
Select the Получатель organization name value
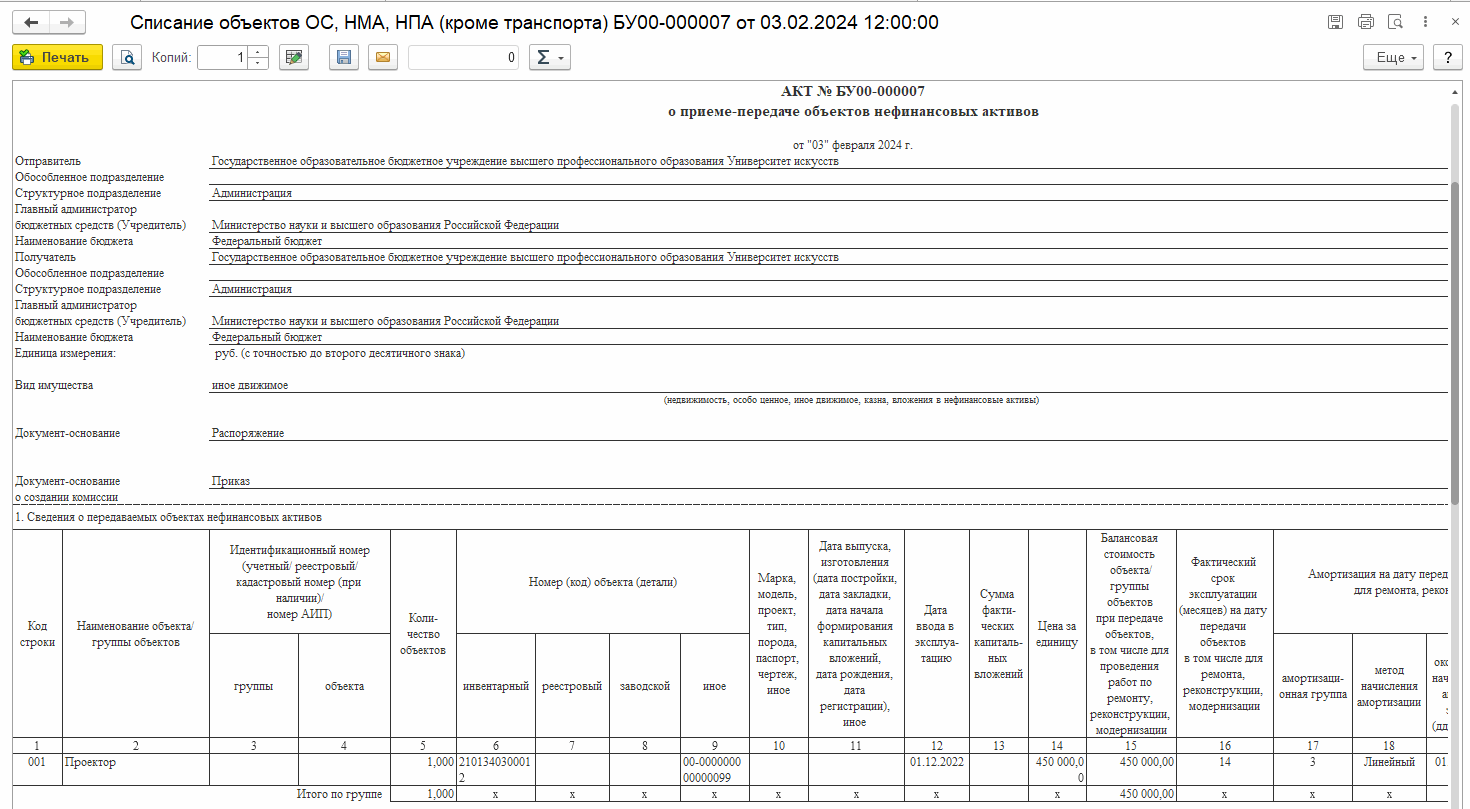[x=525, y=257]
